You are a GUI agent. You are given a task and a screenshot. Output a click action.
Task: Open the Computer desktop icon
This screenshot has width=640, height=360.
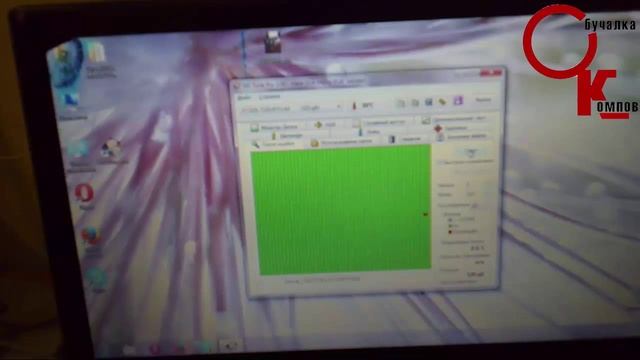pos(72,107)
